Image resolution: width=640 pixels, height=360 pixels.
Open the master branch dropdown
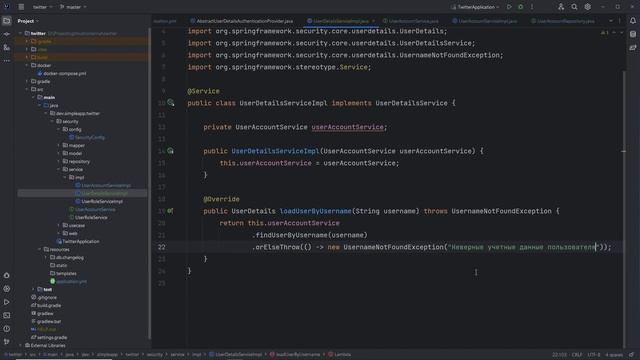(73, 7)
